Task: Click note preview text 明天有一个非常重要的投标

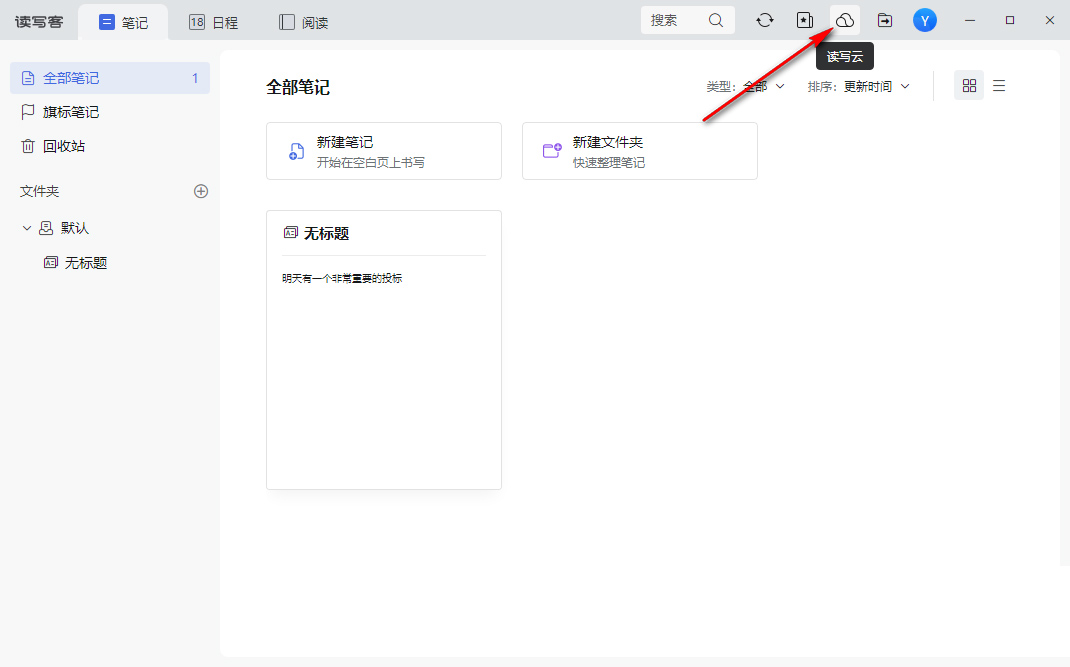Action: pos(342,278)
